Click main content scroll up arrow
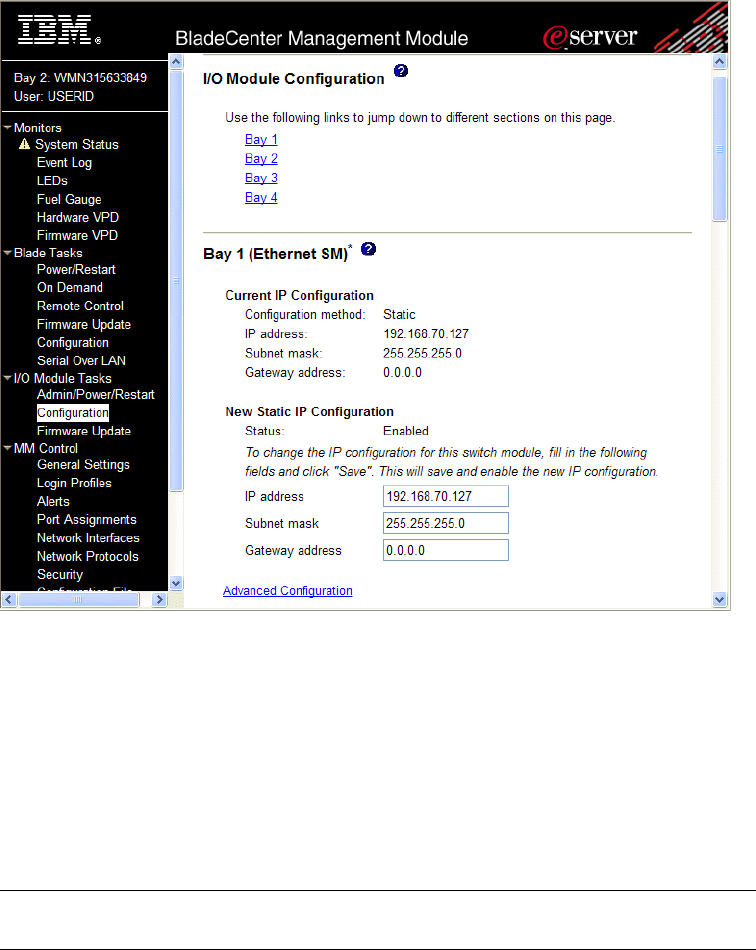 point(720,62)
